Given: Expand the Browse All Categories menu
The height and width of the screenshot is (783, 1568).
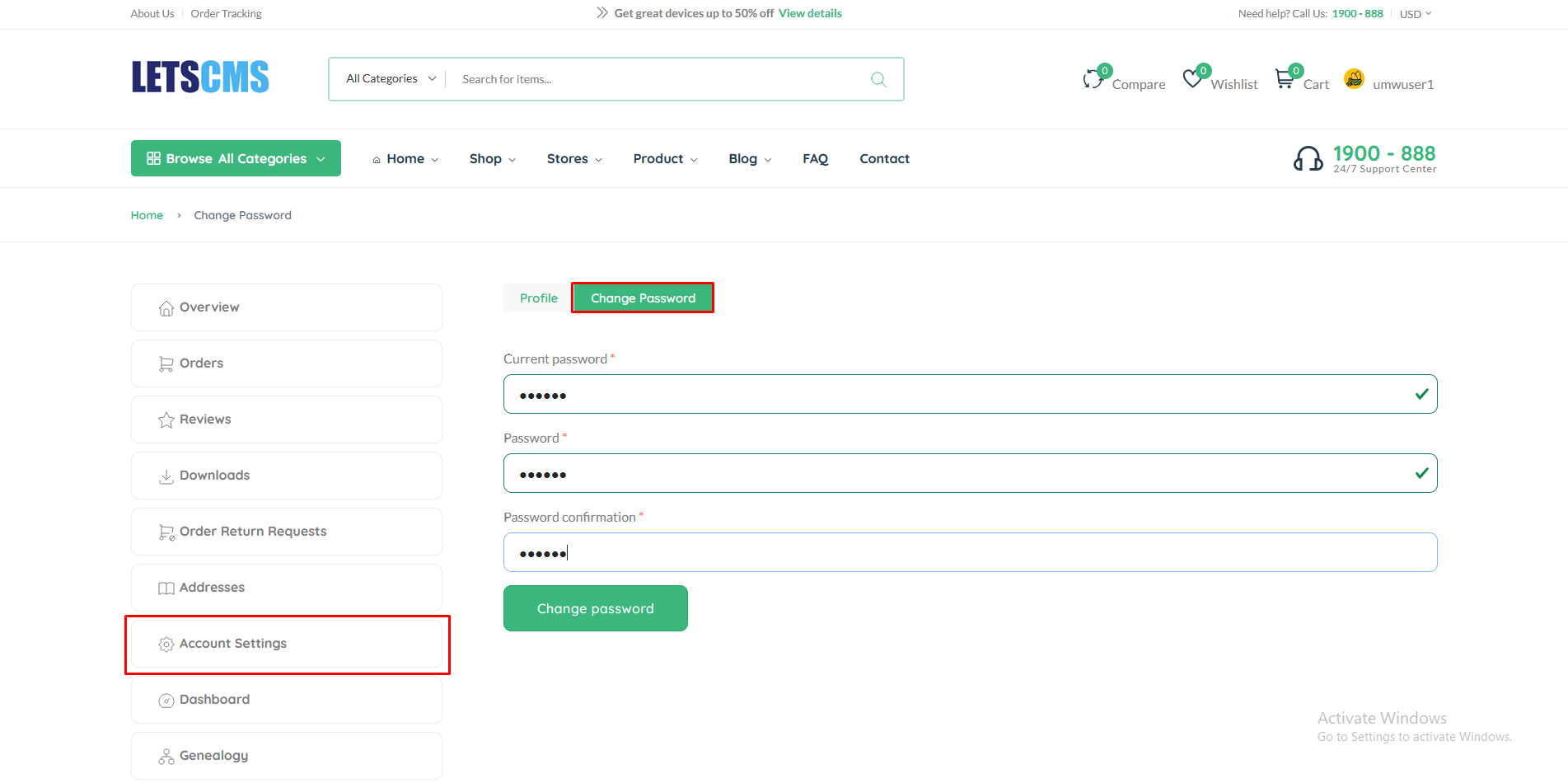Looking at the screenshot, I should click(x=236, y=158).
